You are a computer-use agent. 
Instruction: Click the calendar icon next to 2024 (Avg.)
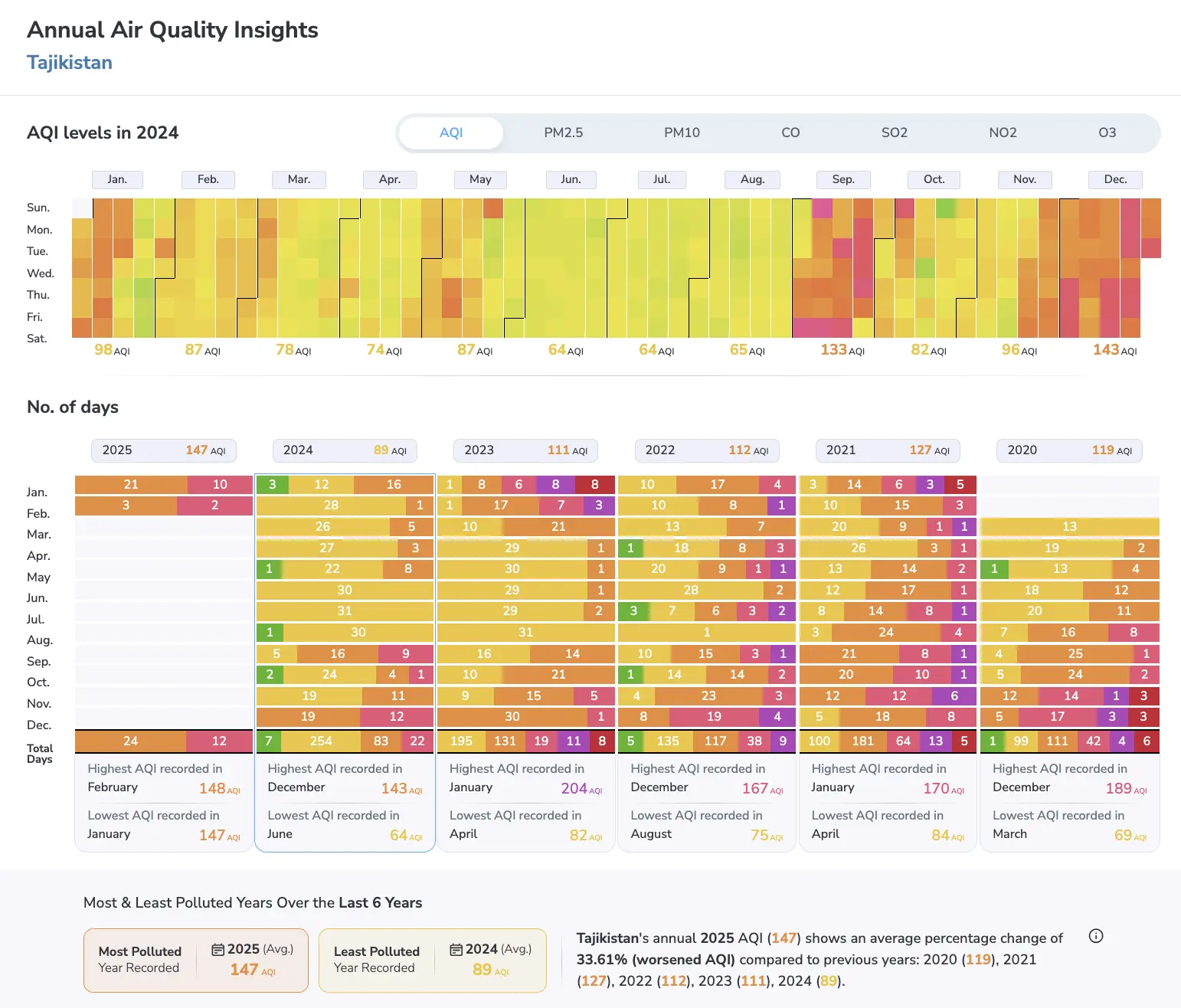click(456, 949)
